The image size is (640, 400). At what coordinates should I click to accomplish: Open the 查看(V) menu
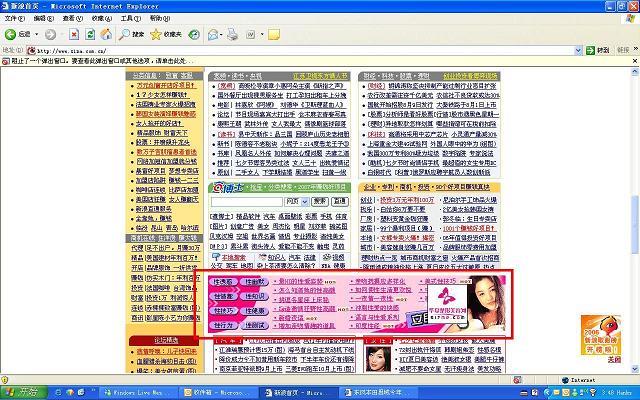[73, 18]
